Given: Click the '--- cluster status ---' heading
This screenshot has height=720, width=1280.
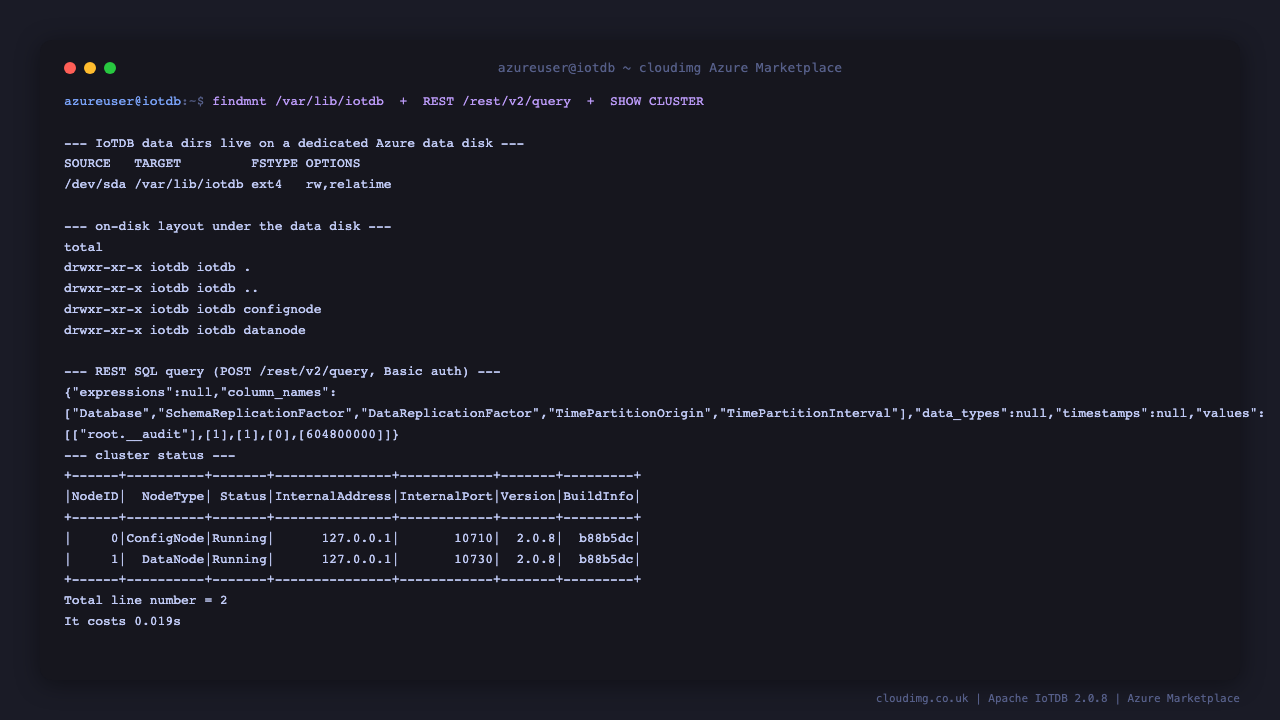Looking at the screenshot, I should coord(150,455).
